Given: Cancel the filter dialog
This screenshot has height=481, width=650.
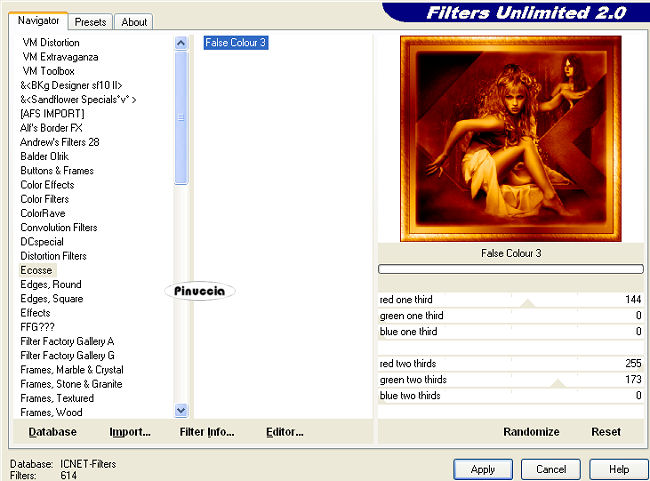Looking at the screenshot, I should [x=551, y=469].
